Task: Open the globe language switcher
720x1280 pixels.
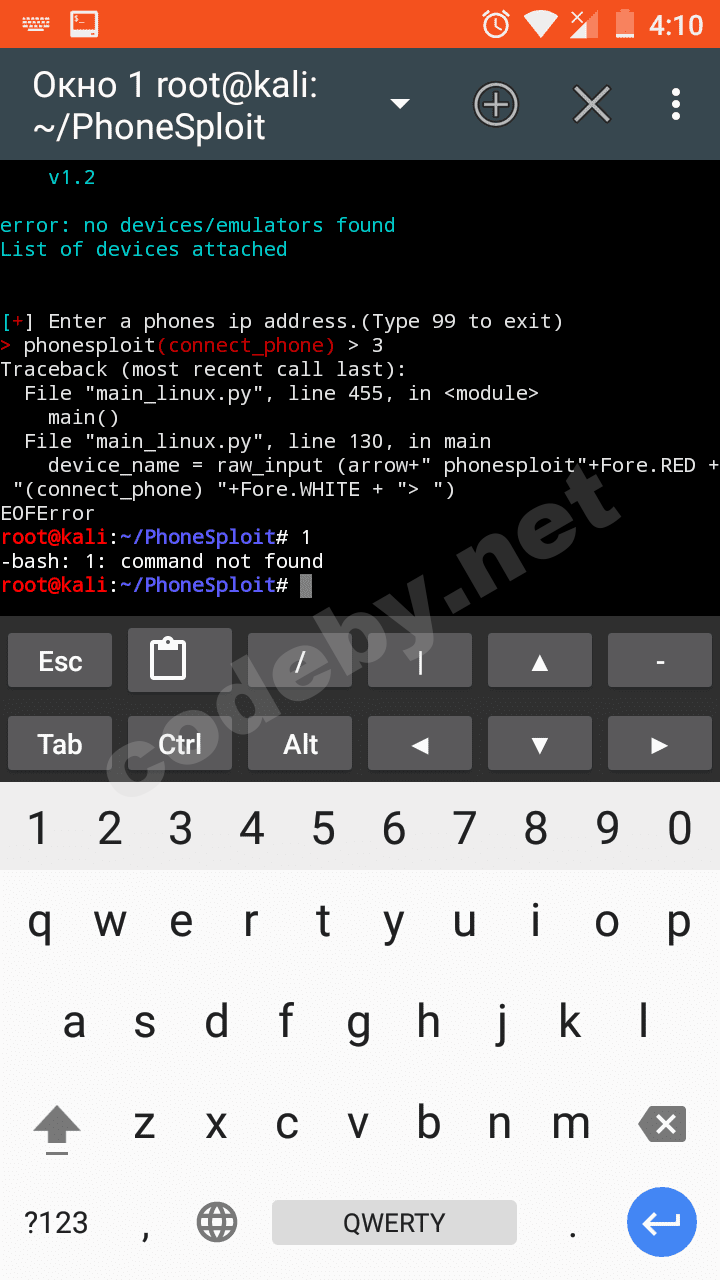Action: pyautogui.click(x=217, y=1222)
